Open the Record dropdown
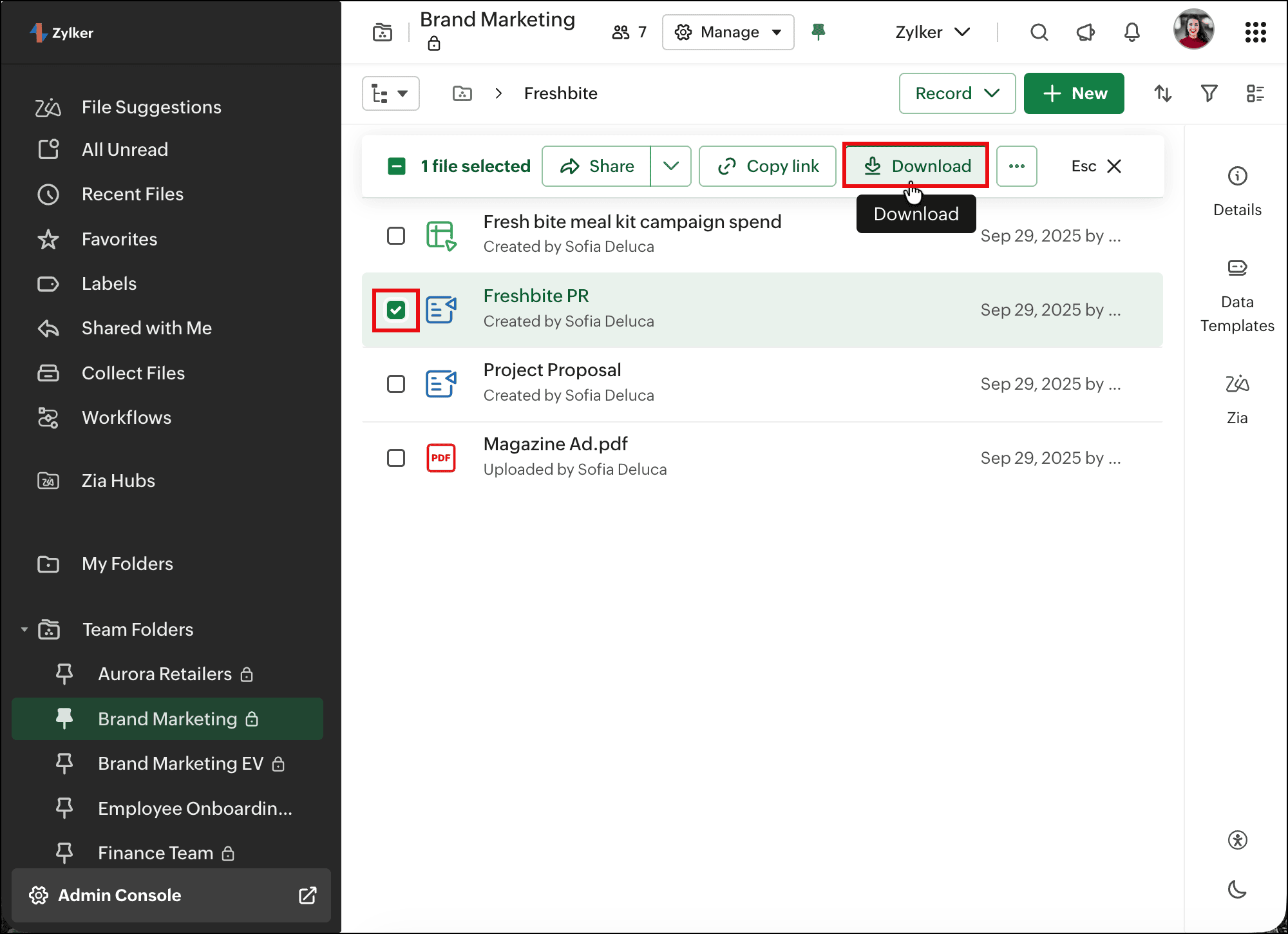 pyautogui.click(x=957, y=93)
